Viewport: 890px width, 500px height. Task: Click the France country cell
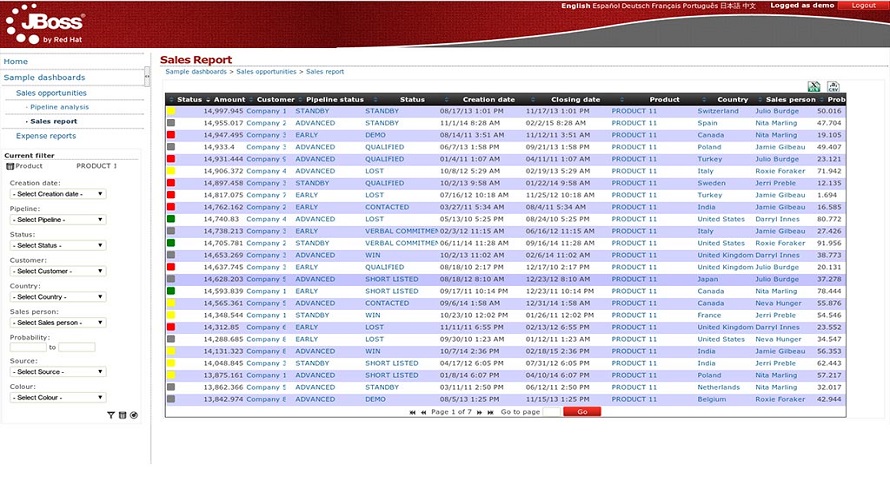[710, 316]
